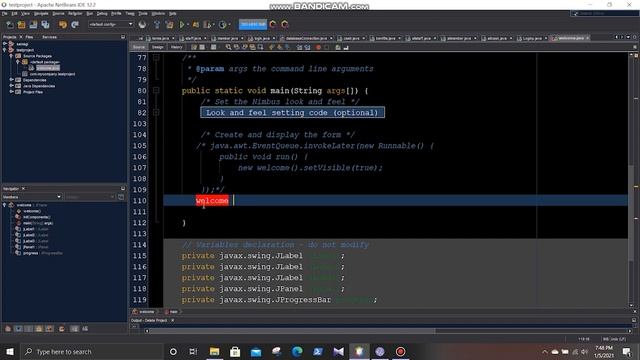The width and height of the screenshot is (640, 360).
Task: Toggle third filter button at Navigator bottom
Action: [29, 329]
